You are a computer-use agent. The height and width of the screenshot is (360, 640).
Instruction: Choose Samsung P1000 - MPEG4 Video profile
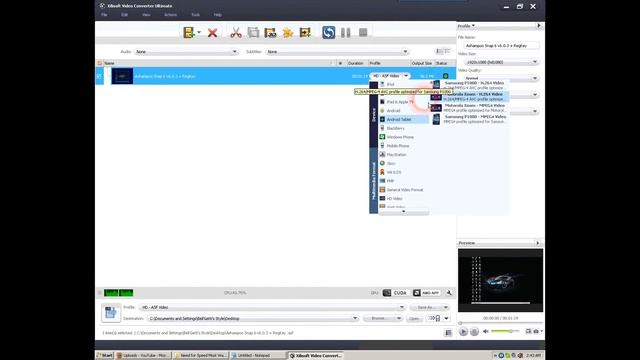tap(470, 119)
